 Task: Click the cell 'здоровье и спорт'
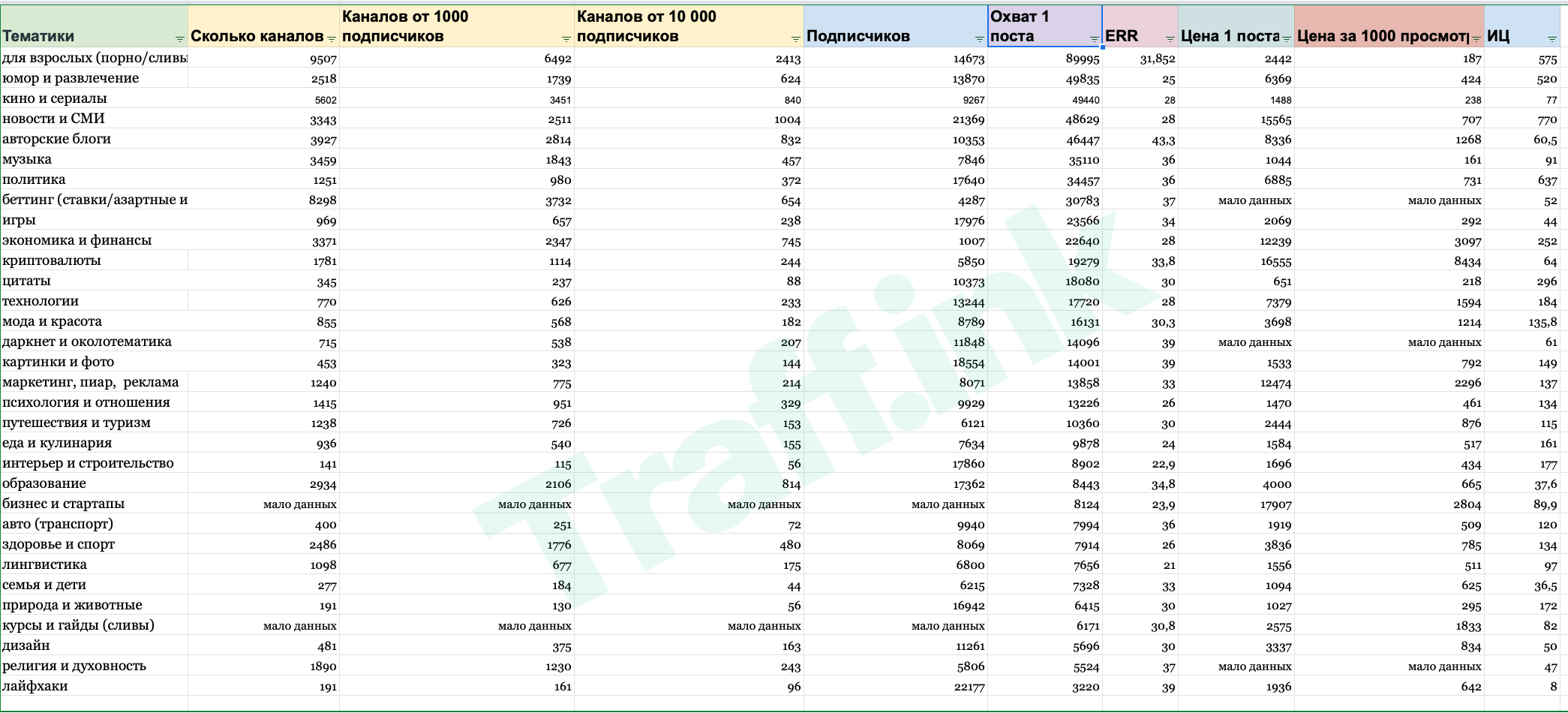94,544
